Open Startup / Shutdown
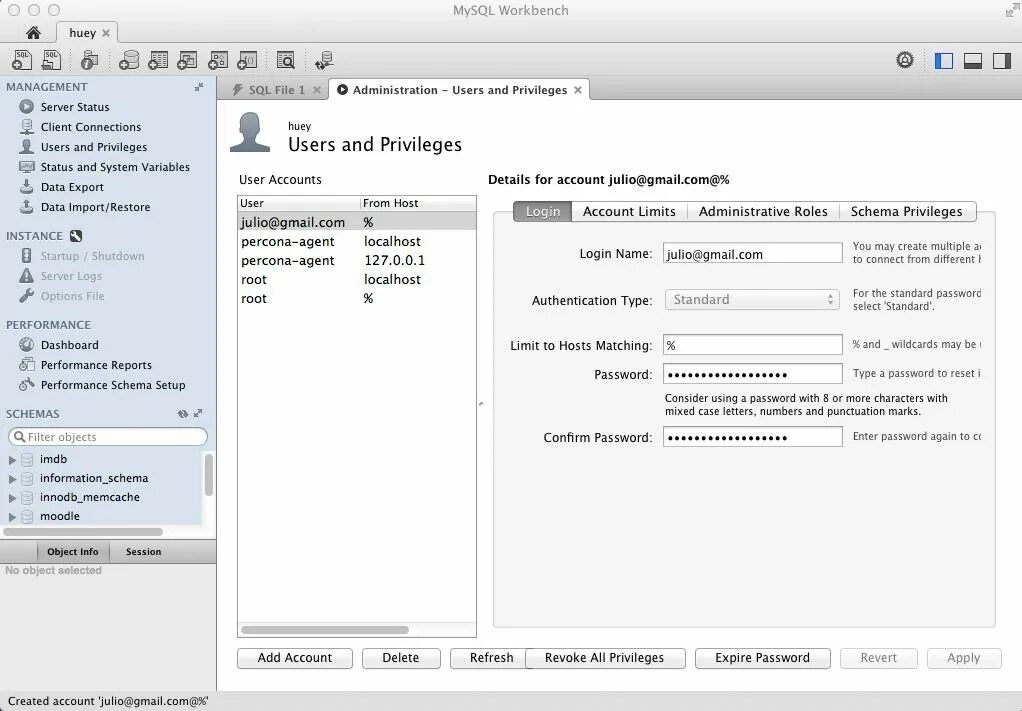The width and height of the screenshot is (1022, 711). [93, 256]
